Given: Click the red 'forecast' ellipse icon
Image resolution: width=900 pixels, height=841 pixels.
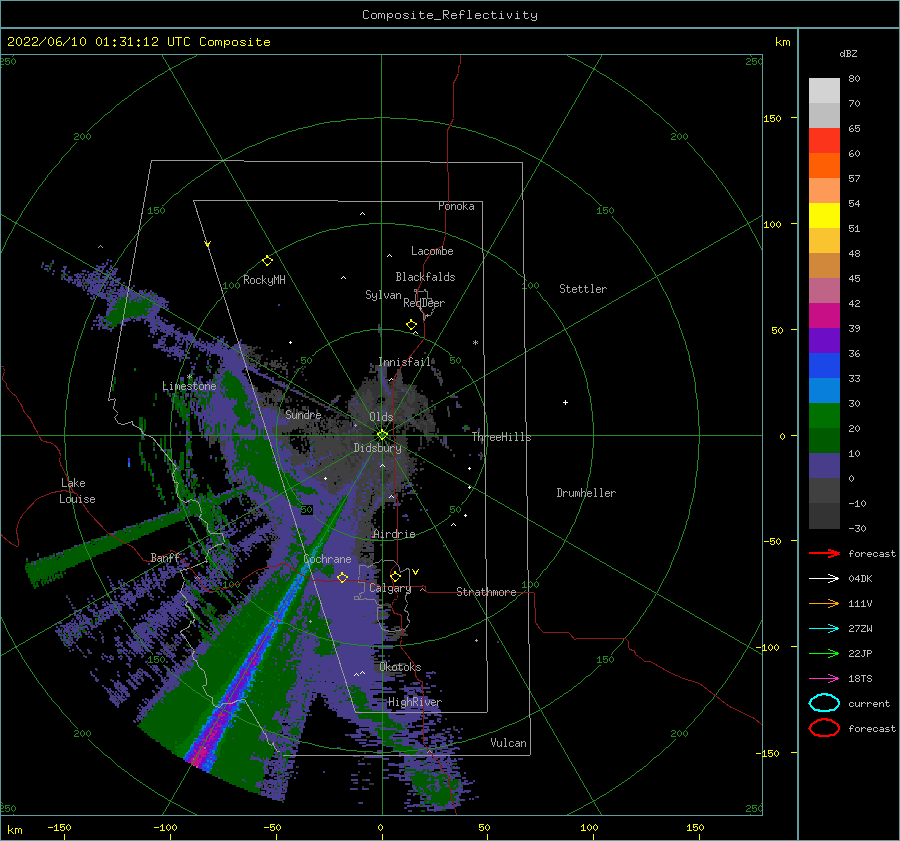Looking at the screenshot, I should (x=824, y=728).
